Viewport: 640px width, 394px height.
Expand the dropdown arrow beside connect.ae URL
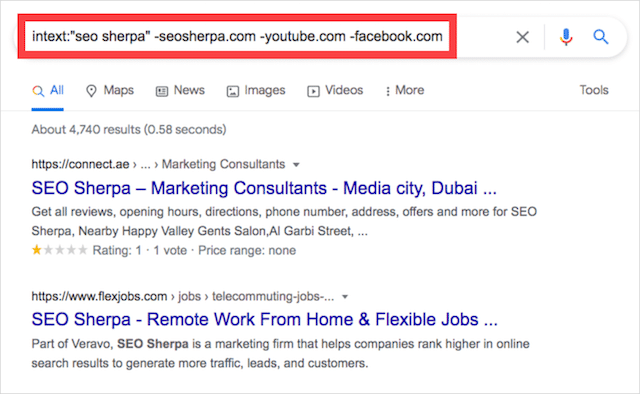[296, 165]
